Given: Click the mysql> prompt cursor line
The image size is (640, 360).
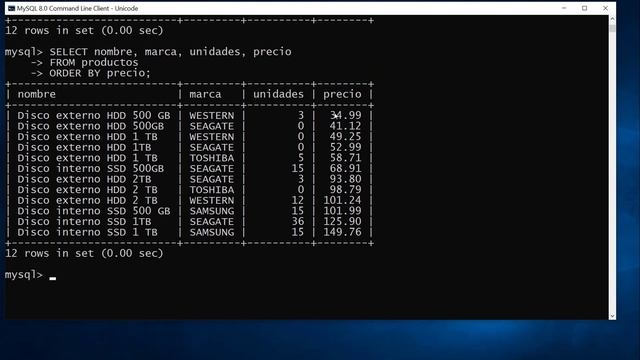Looking at the screenshot, I should pyautogui.click(x=31, y=275).
